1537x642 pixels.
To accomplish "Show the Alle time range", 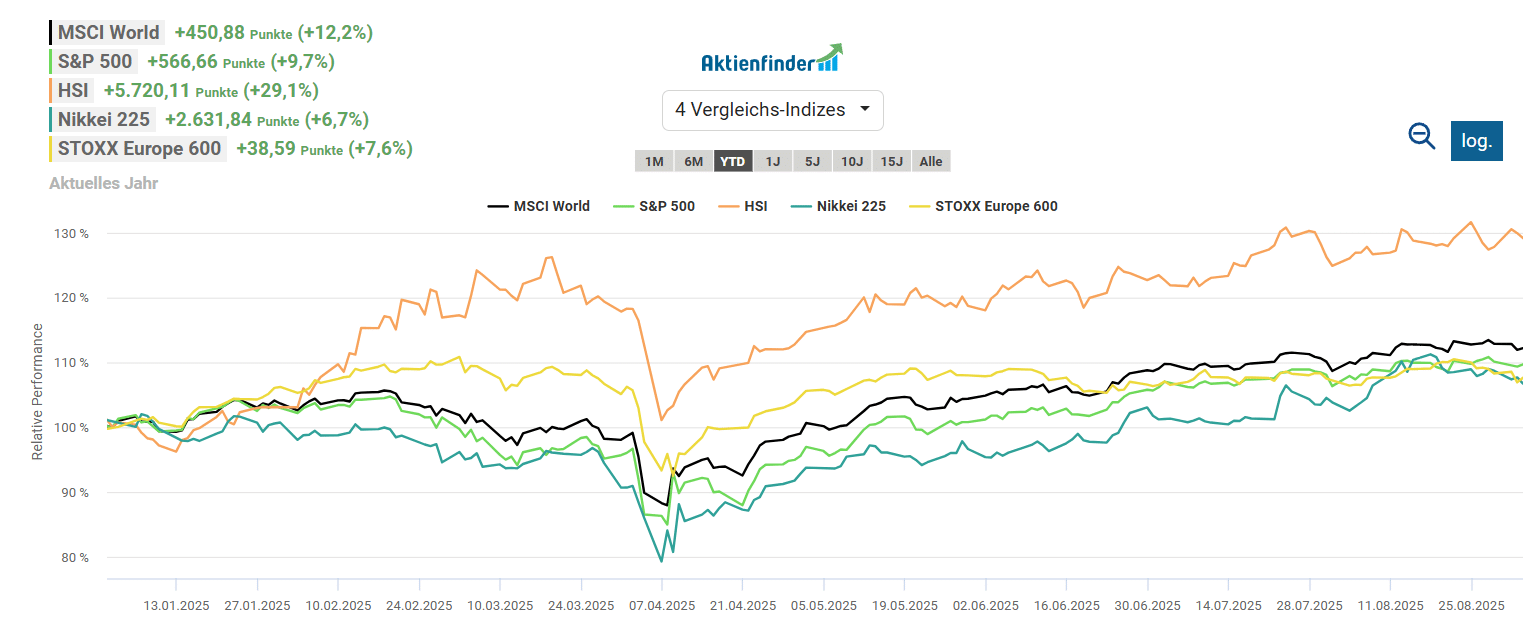I will (930, 161).
